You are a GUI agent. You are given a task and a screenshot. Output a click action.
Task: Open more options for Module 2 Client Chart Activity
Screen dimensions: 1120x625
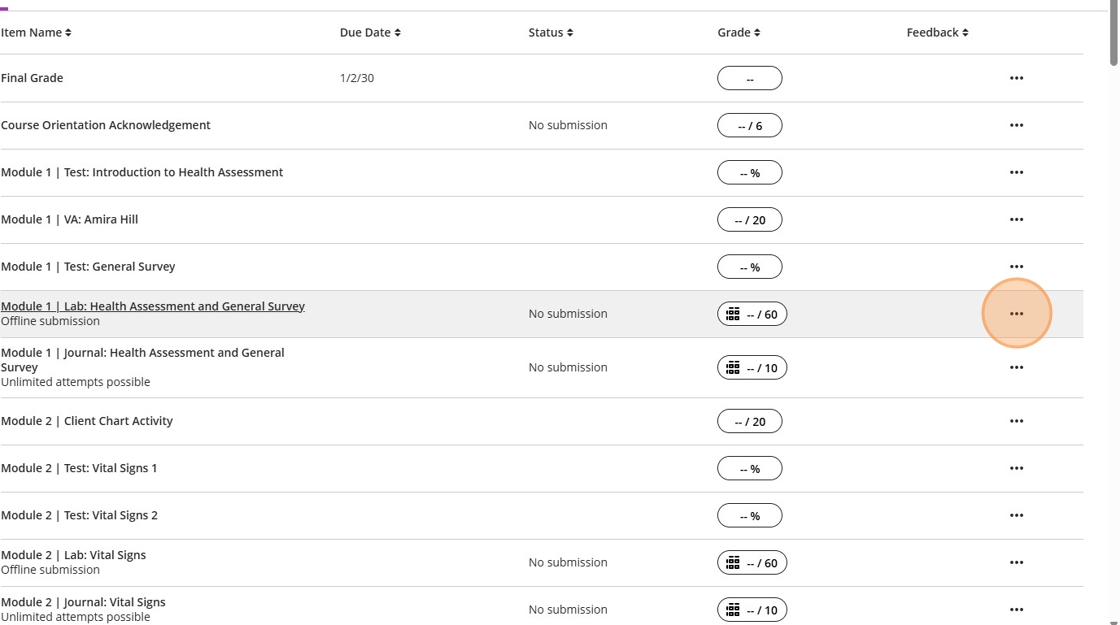tap(1016, 421)
